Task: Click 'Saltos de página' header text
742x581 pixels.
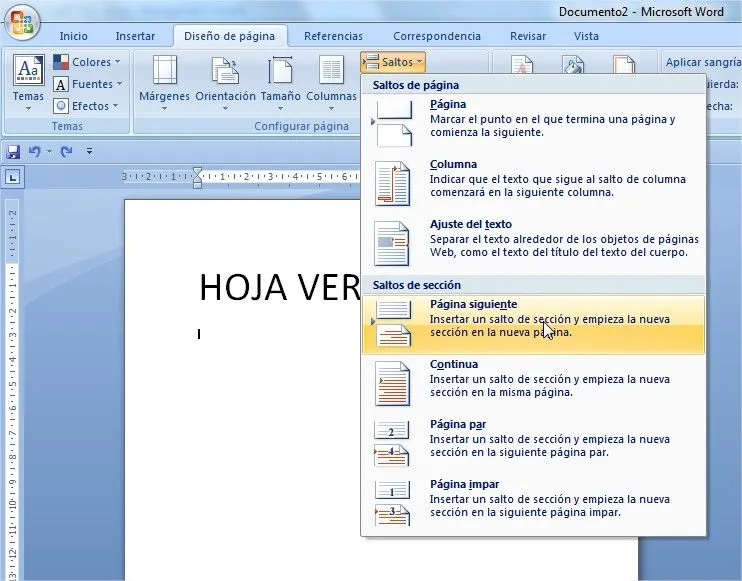Action: click(x=415, y=85)
